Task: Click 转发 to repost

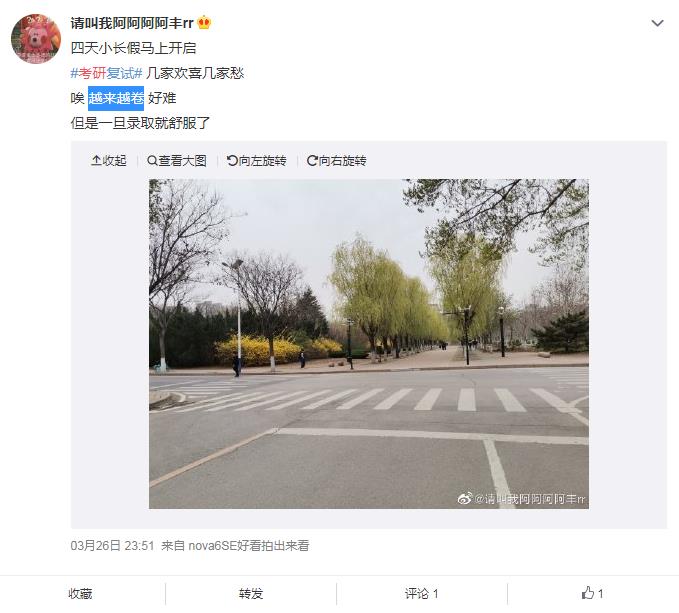Action: point(251,594)
